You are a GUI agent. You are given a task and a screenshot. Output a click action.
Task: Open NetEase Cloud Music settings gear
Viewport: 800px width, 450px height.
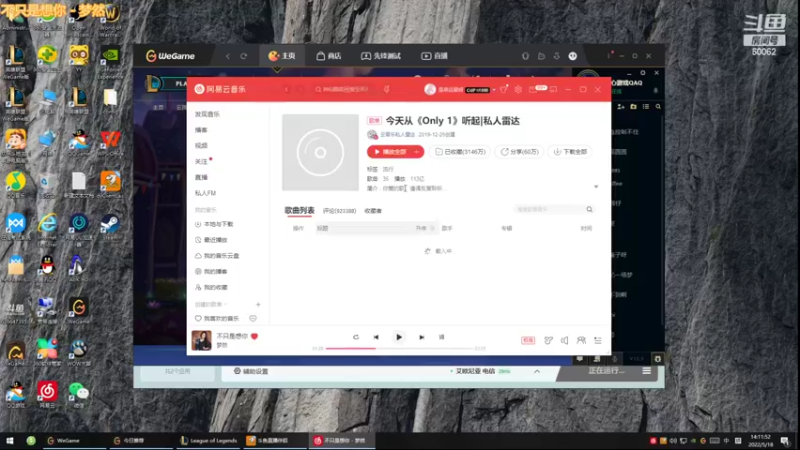coord(518,89)
